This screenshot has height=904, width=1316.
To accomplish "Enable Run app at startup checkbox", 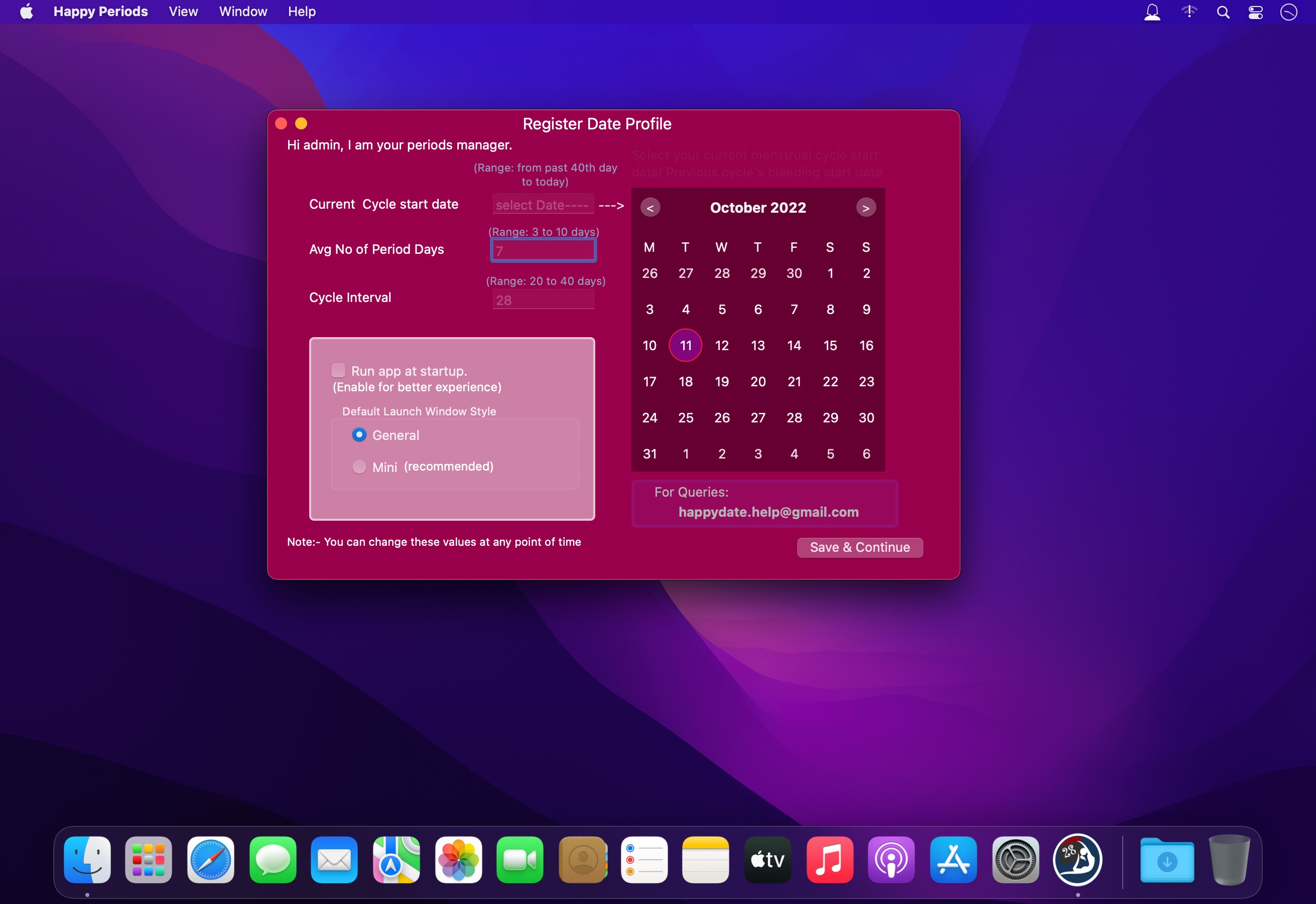I will (338, 370).
